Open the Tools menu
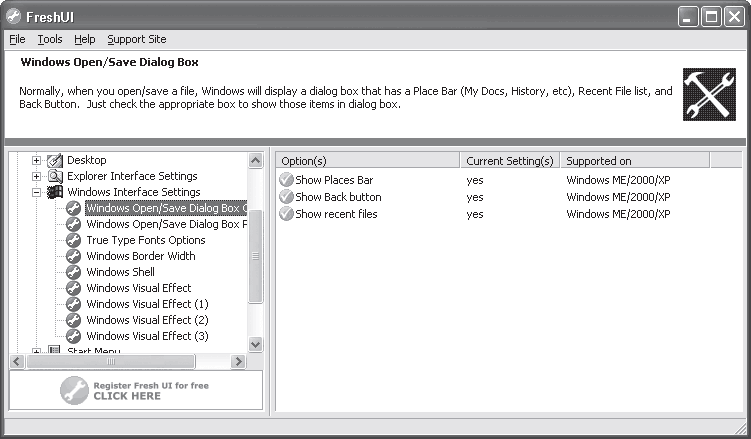 50,39
